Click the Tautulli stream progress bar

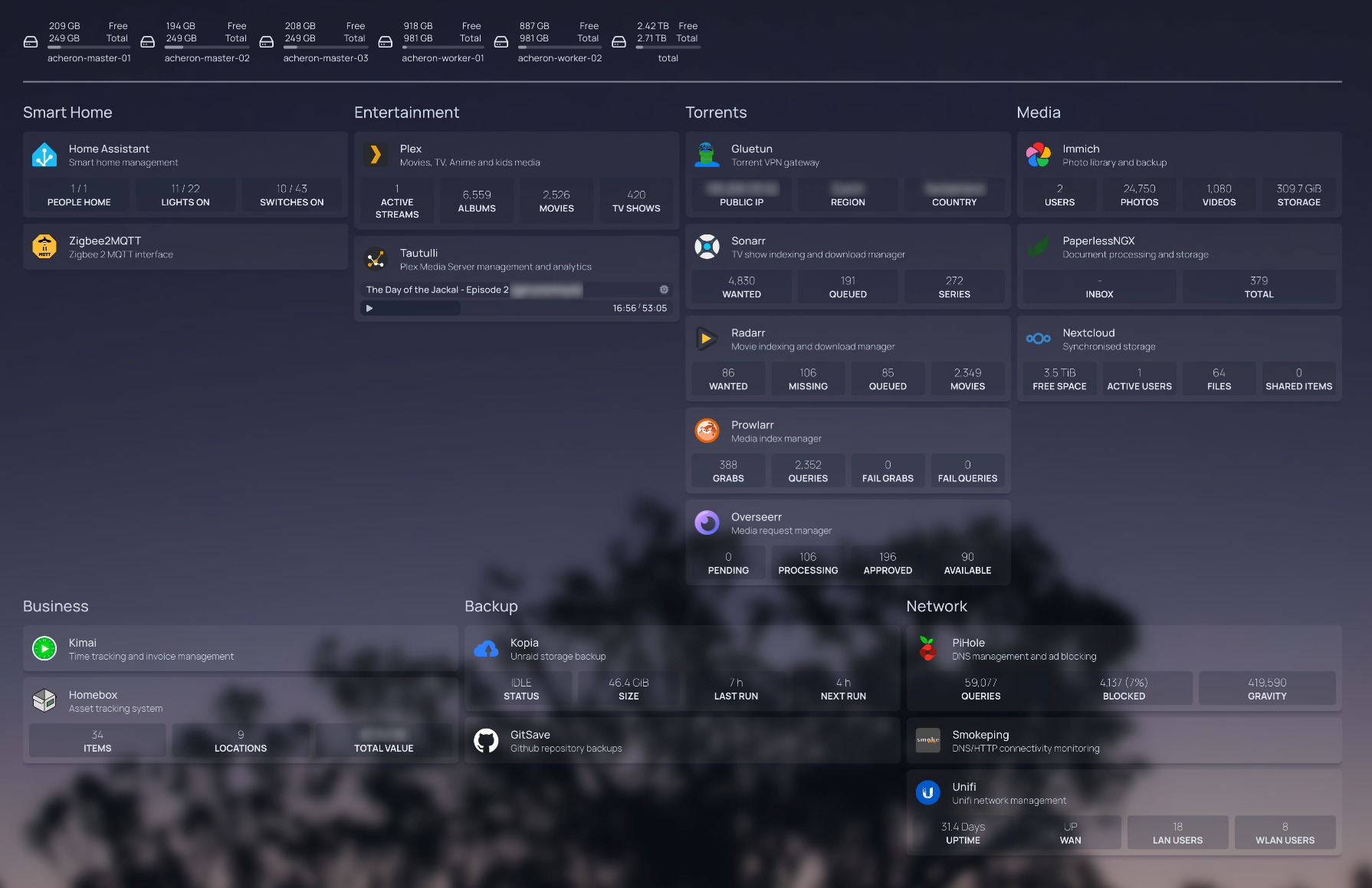517,308
